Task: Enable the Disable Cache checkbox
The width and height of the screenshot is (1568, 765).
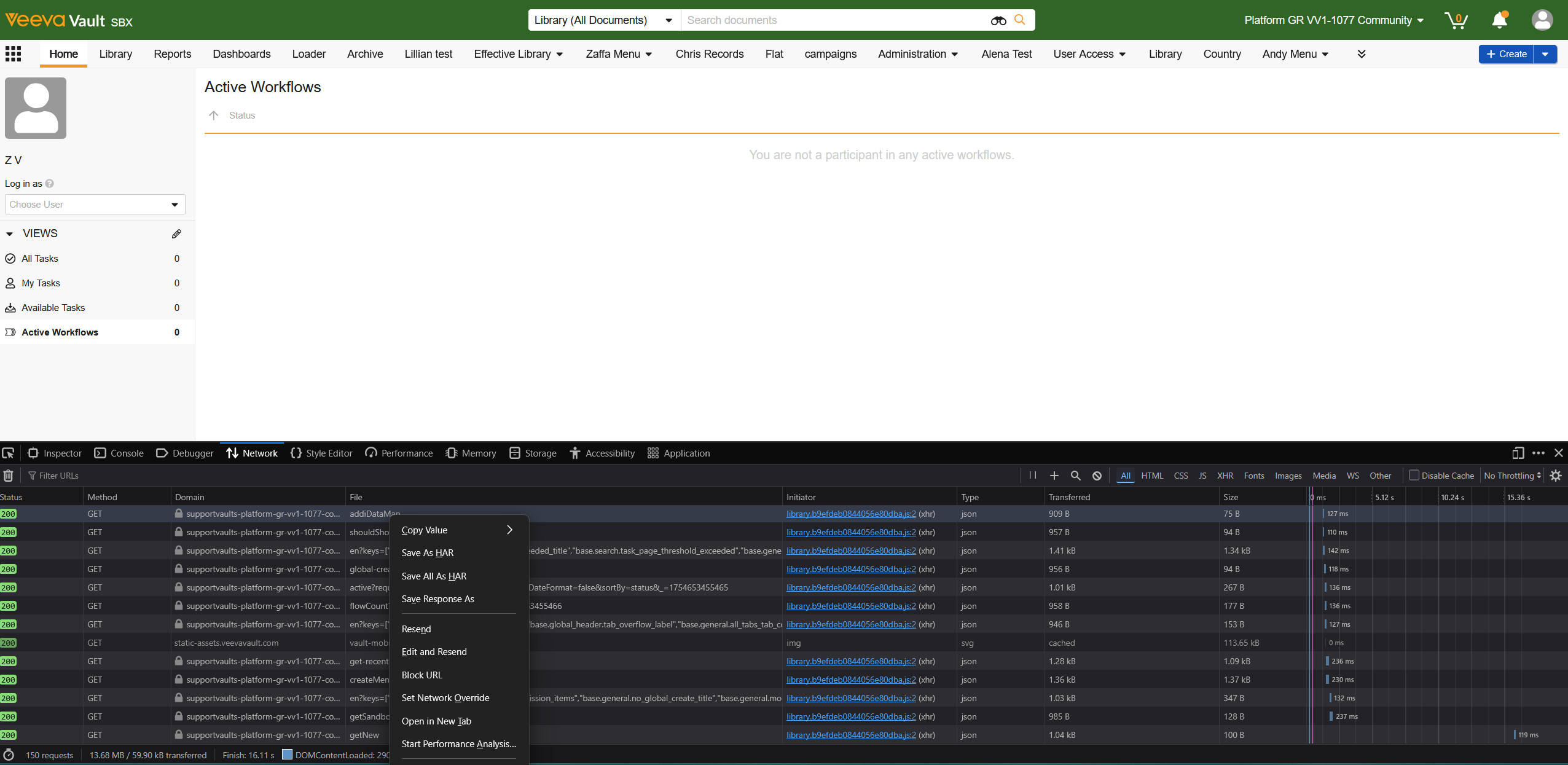Action: tap(1414, 475)
